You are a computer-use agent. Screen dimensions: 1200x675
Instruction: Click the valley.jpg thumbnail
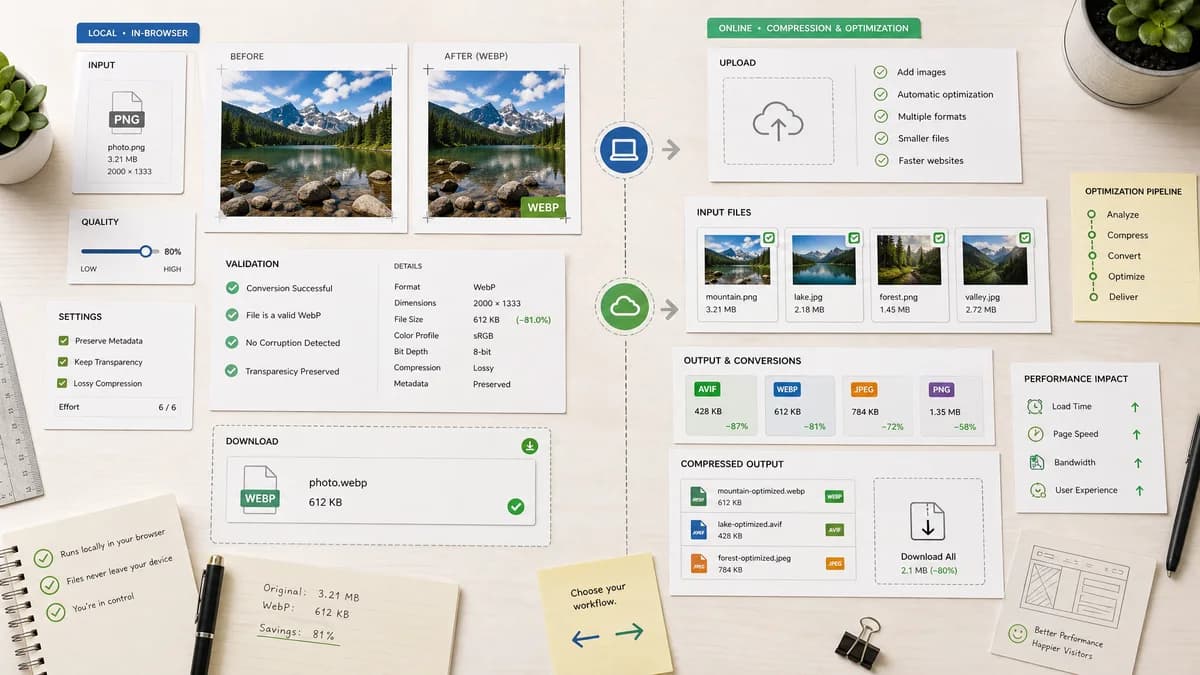click(x=994, y=260)
